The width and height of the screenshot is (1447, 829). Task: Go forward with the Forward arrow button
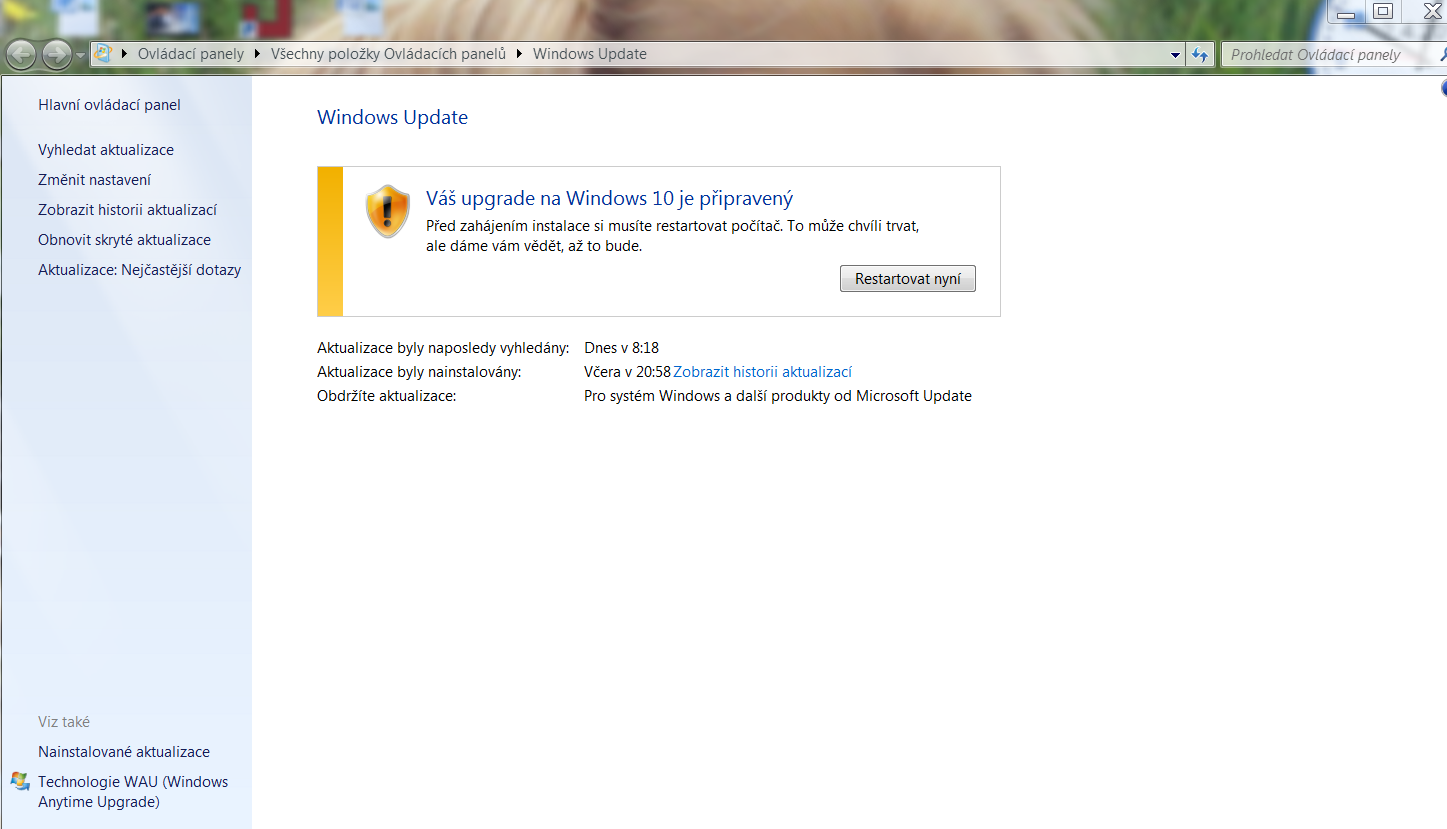pos(56,54)
